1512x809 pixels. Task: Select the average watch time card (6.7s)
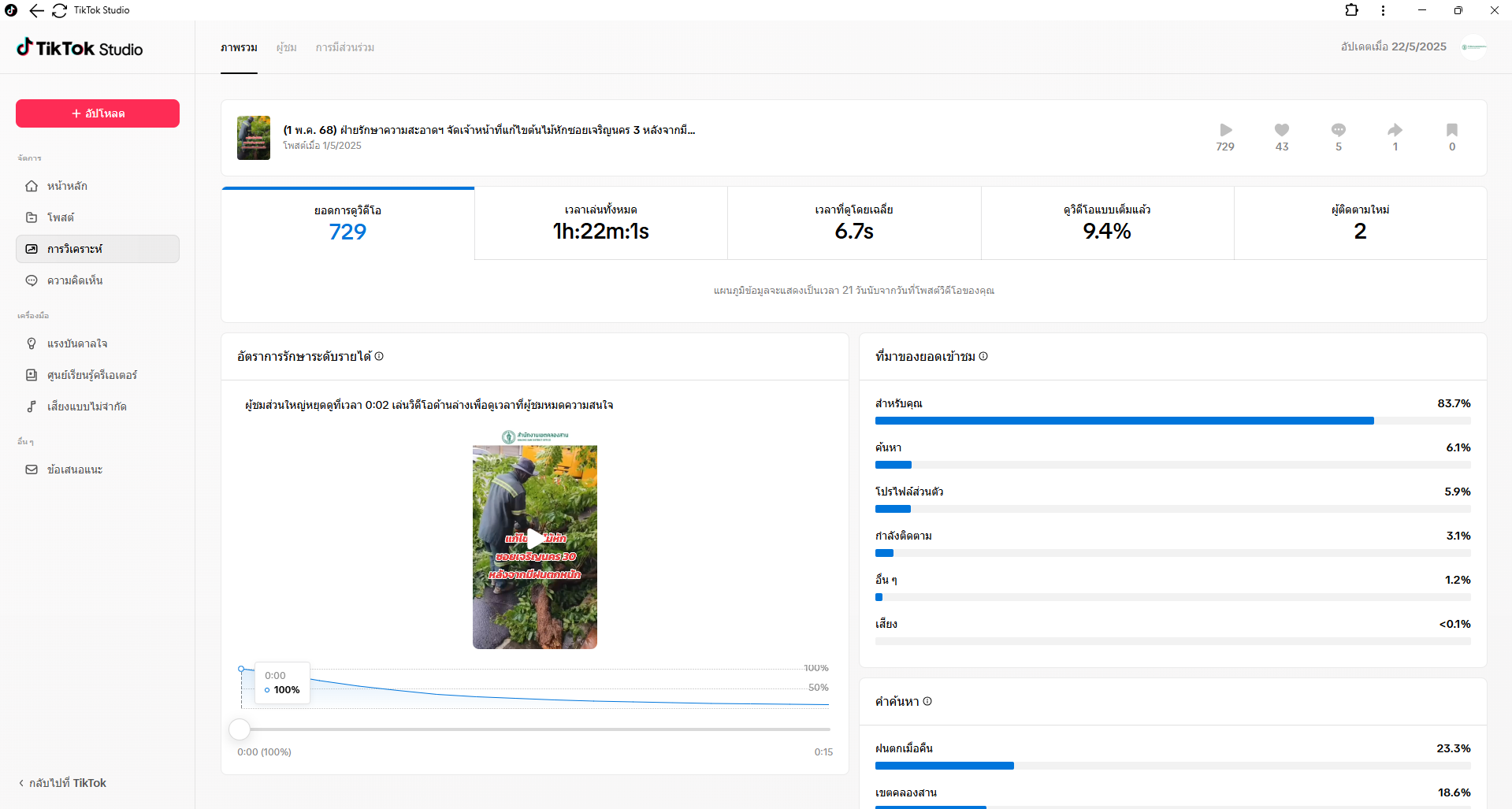pos(854,224)
